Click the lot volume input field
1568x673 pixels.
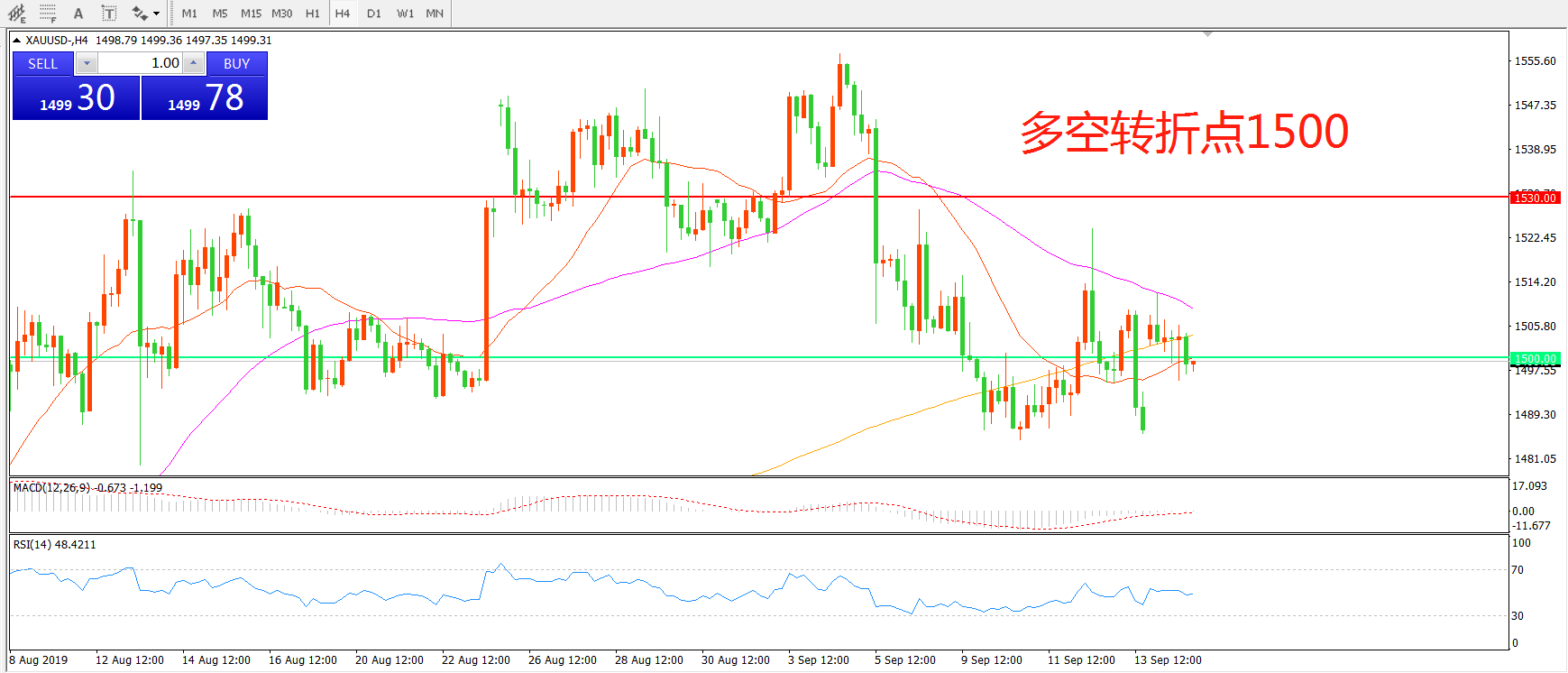point(140,63)
